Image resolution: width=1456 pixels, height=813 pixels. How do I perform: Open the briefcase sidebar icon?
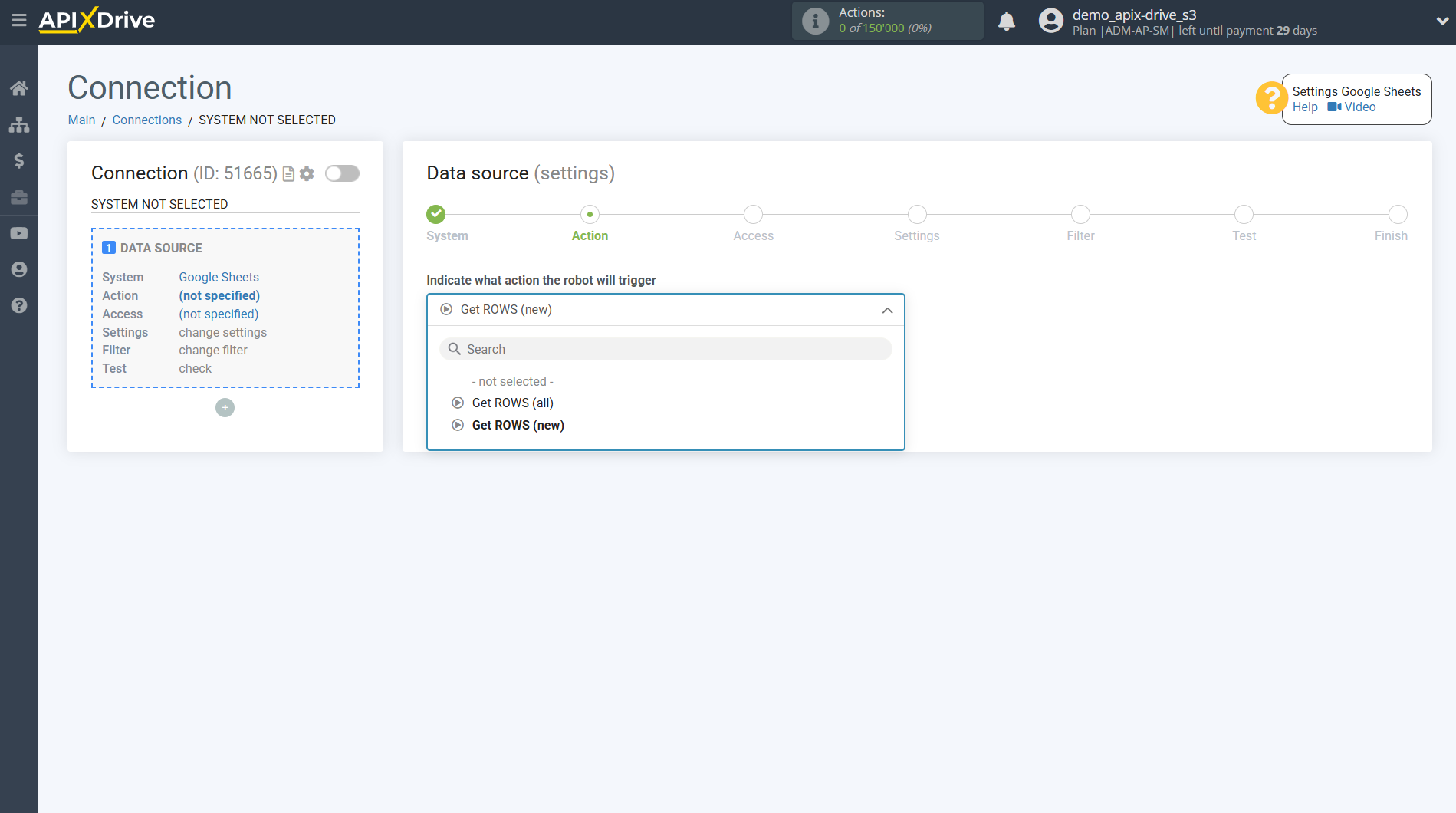click(19, 197)
